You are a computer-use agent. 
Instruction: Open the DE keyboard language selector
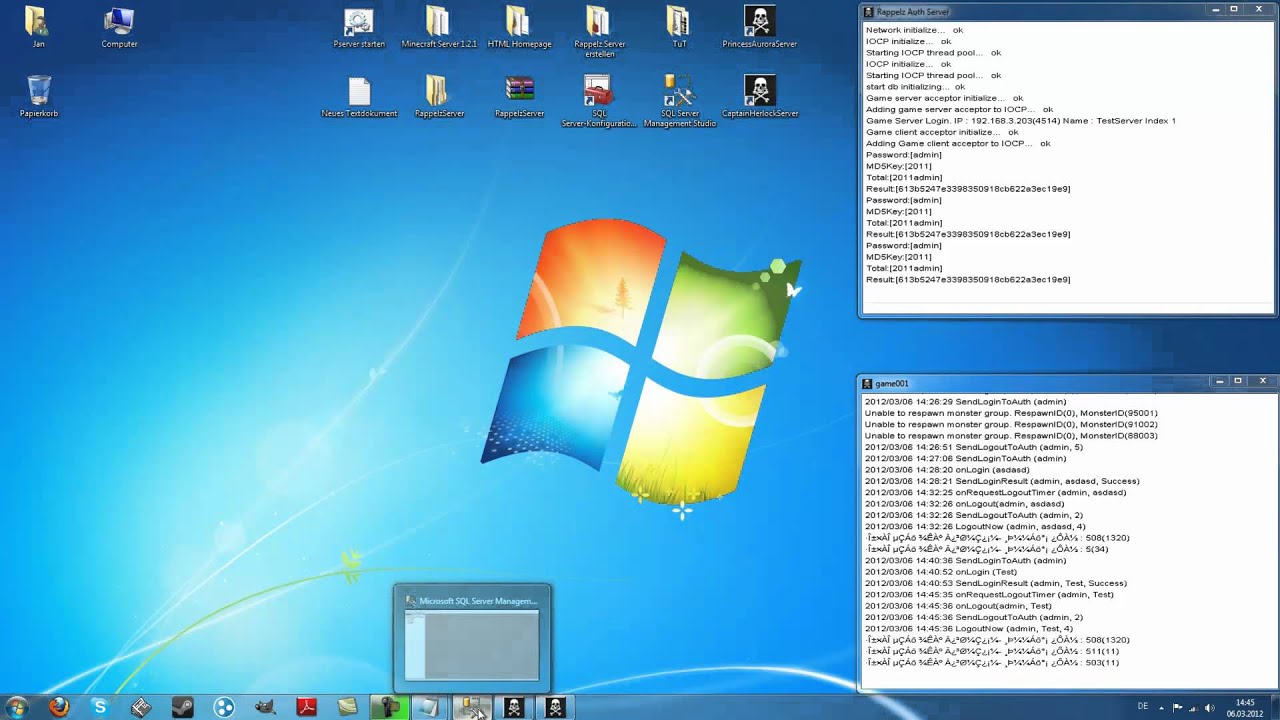pyautogui.click(x=1143, y=707)
